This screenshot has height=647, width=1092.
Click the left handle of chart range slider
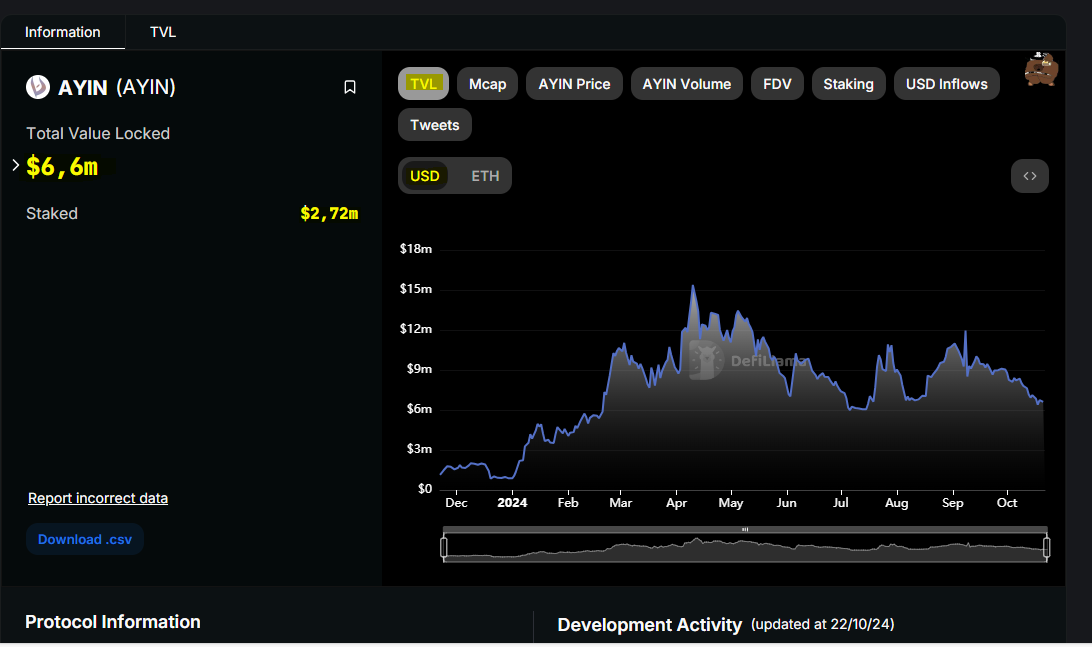tap(444, 547)
